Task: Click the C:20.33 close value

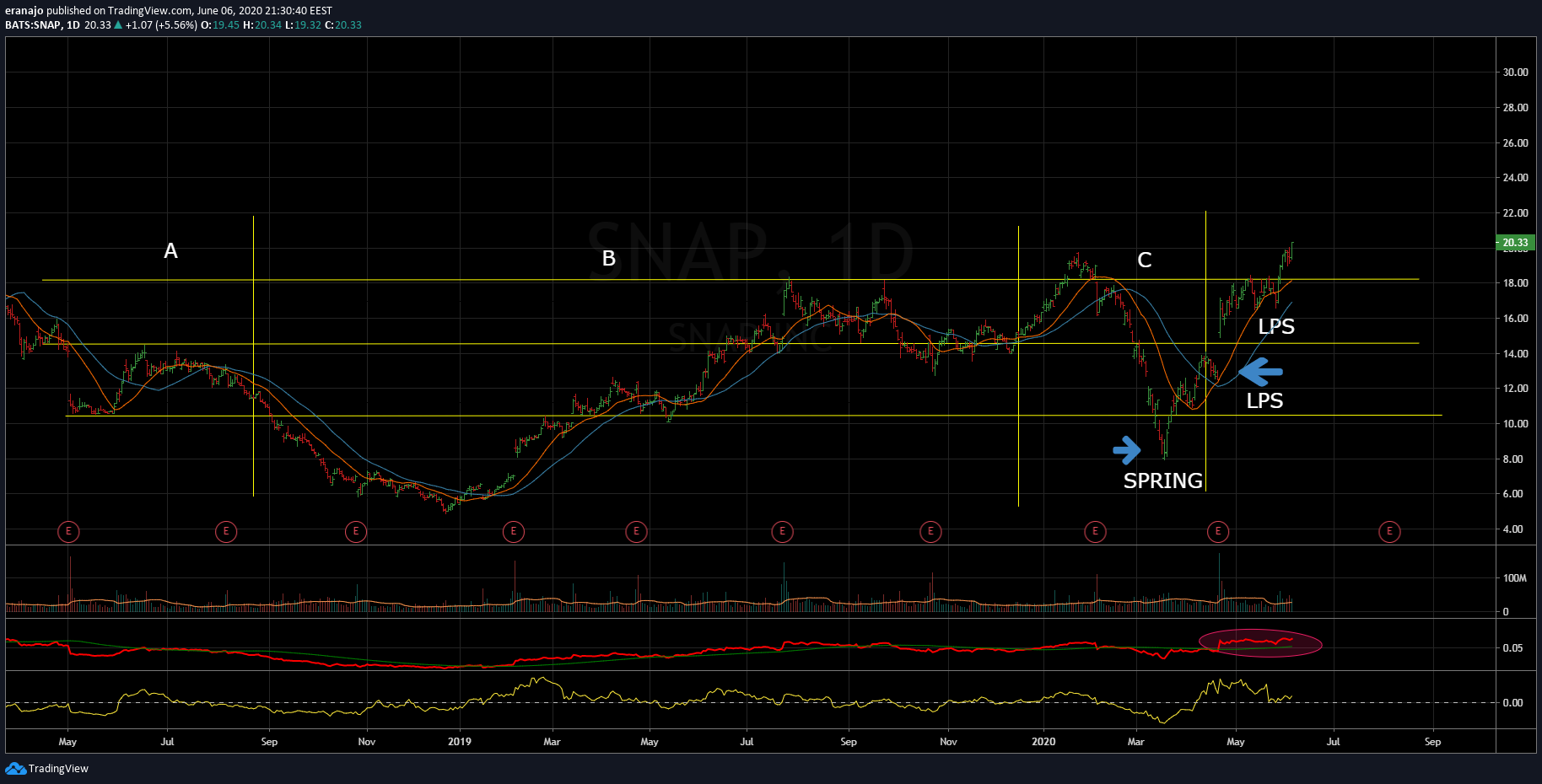Action: [x=343, y=25]
